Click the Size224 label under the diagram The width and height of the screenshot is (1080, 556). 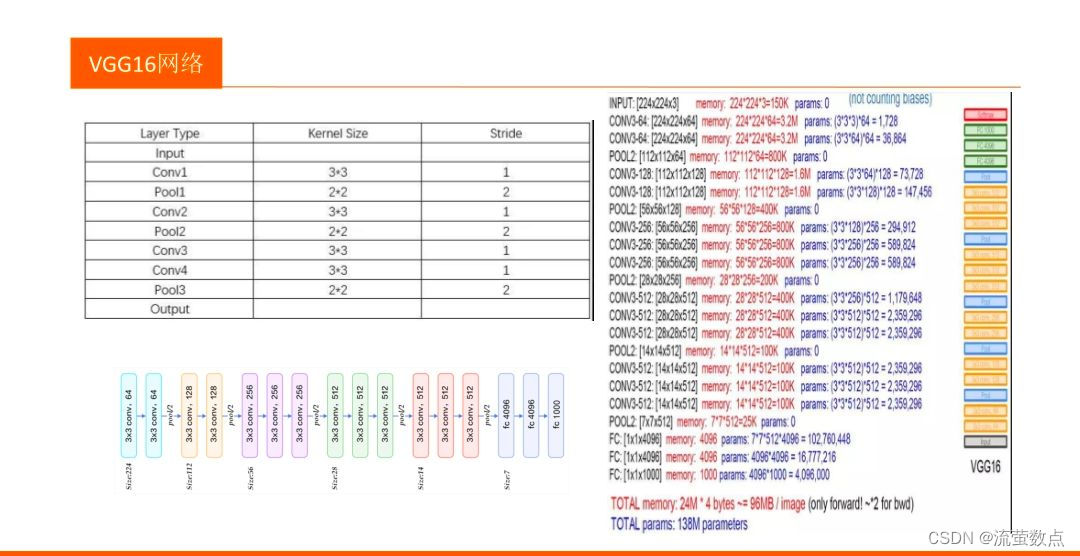click(129, 476)
